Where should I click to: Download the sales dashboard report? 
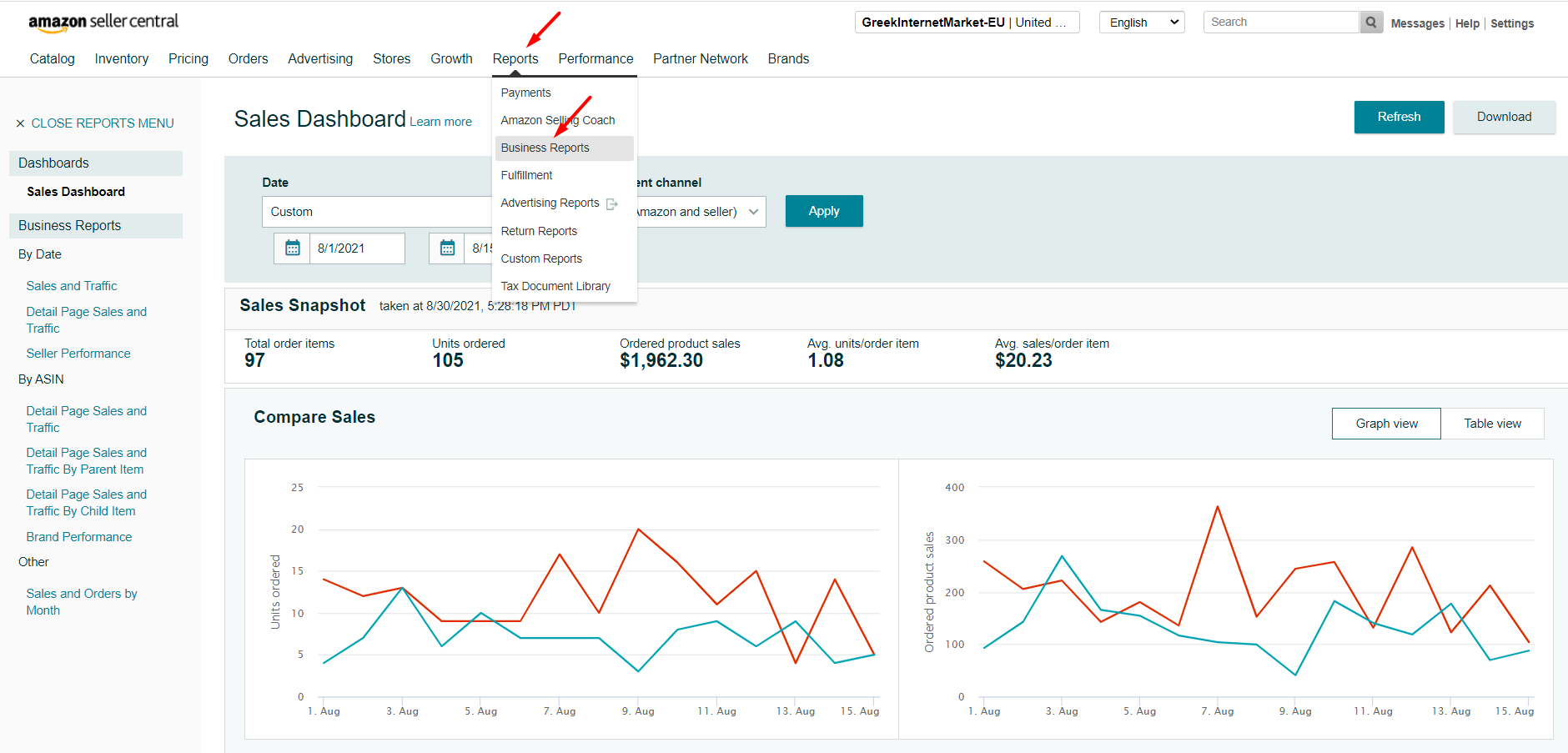pyautogui.click(x=1504, y=117)
